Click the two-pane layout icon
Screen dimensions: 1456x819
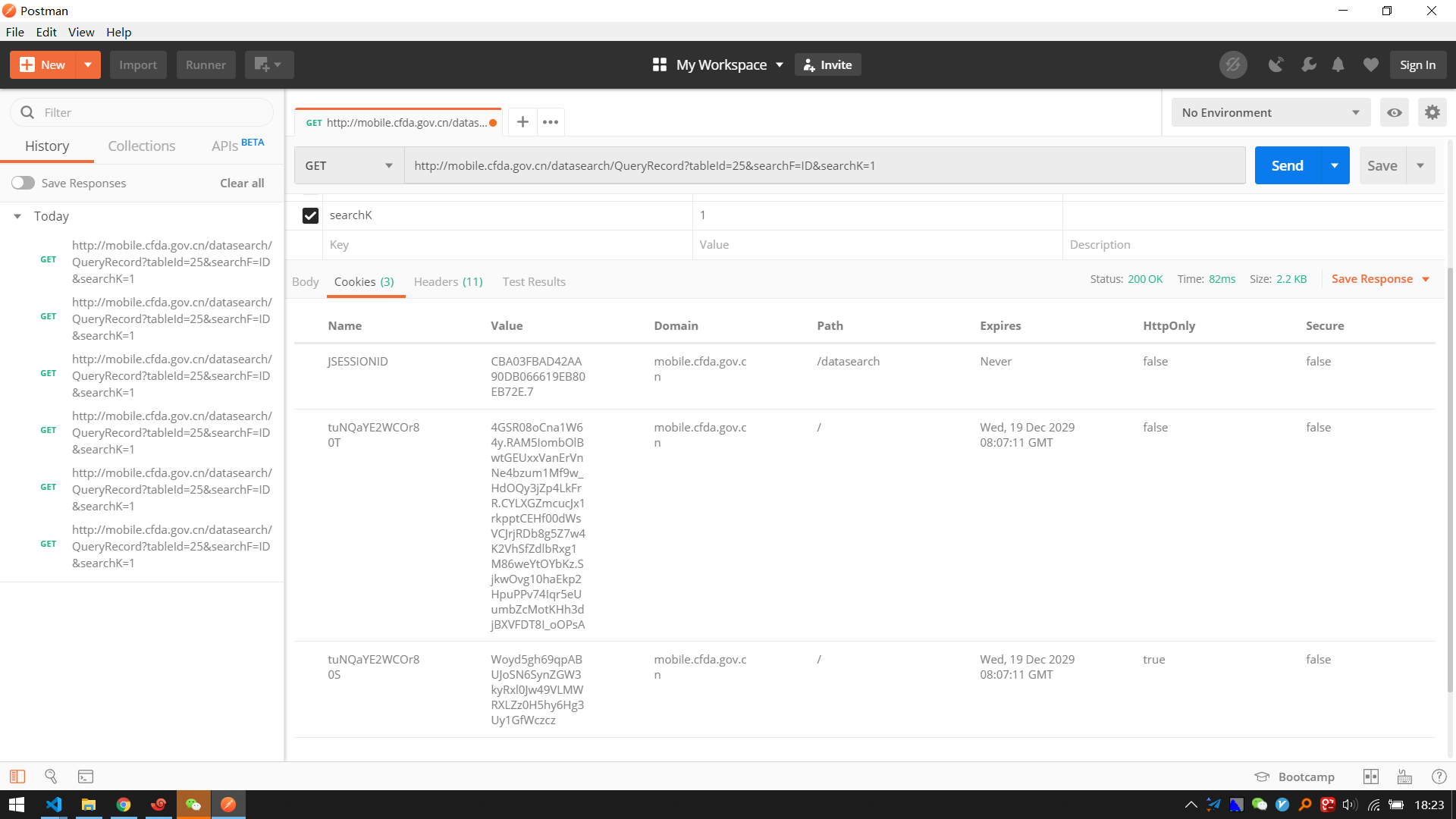1371,777
